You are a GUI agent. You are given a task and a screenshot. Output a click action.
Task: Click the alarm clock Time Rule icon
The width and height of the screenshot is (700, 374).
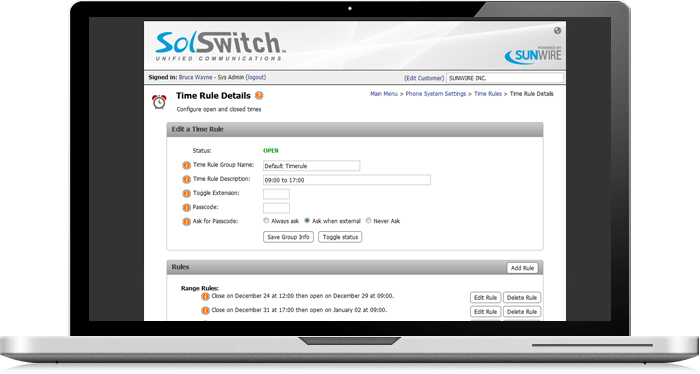159,102
